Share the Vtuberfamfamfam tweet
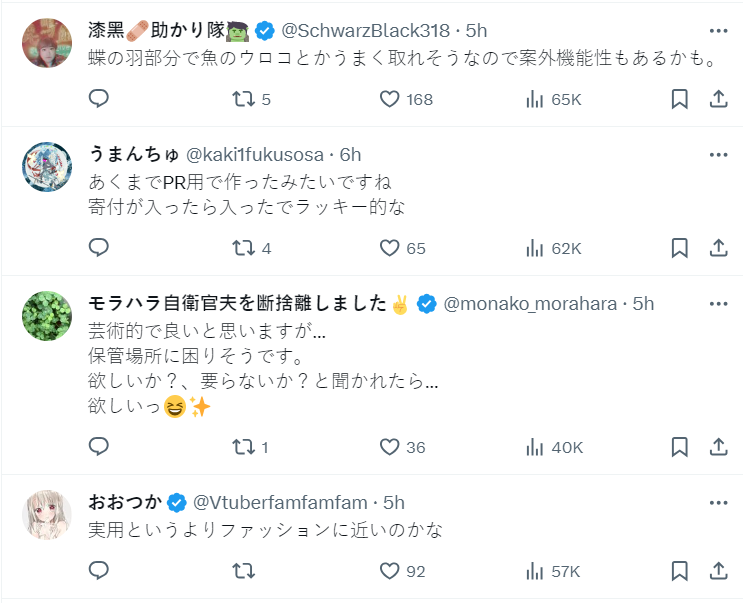743x603 pixels. point(718,571)
